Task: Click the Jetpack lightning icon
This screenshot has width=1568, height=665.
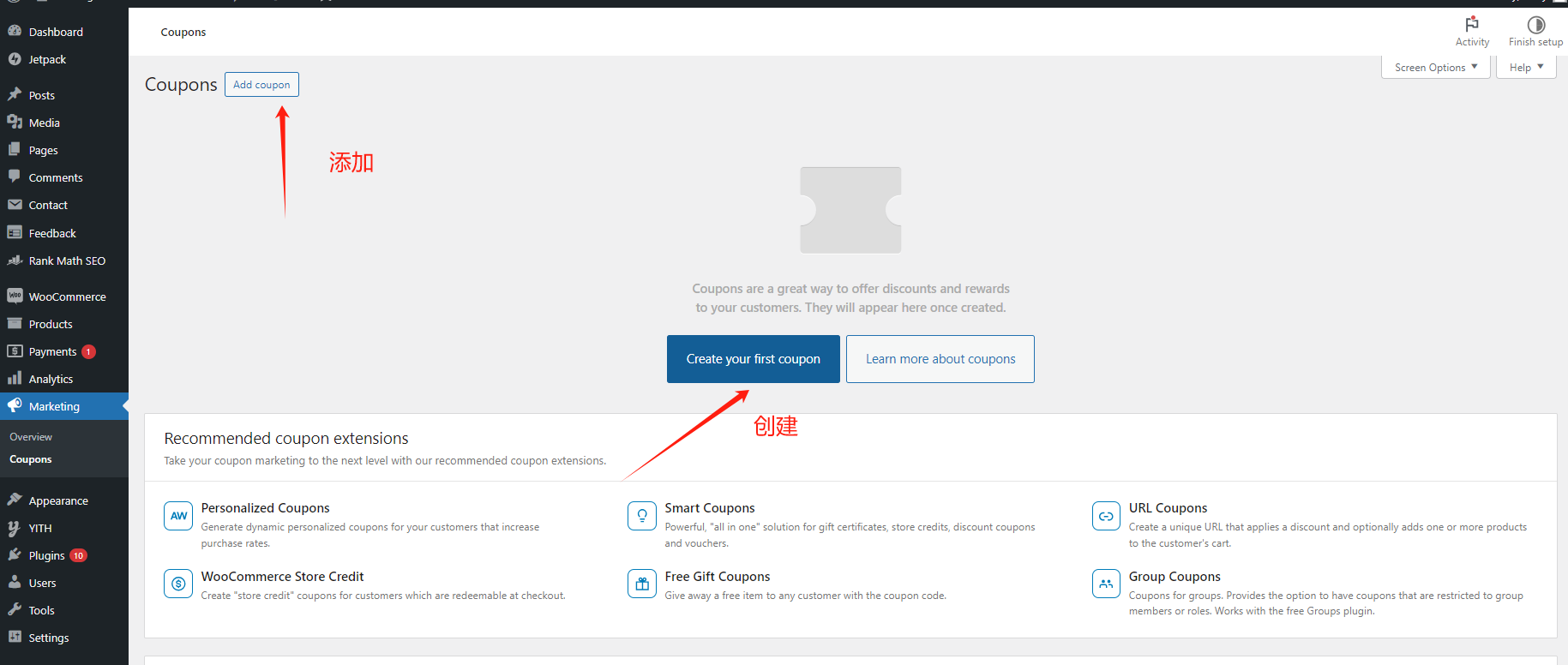Action: click(15, 59)
